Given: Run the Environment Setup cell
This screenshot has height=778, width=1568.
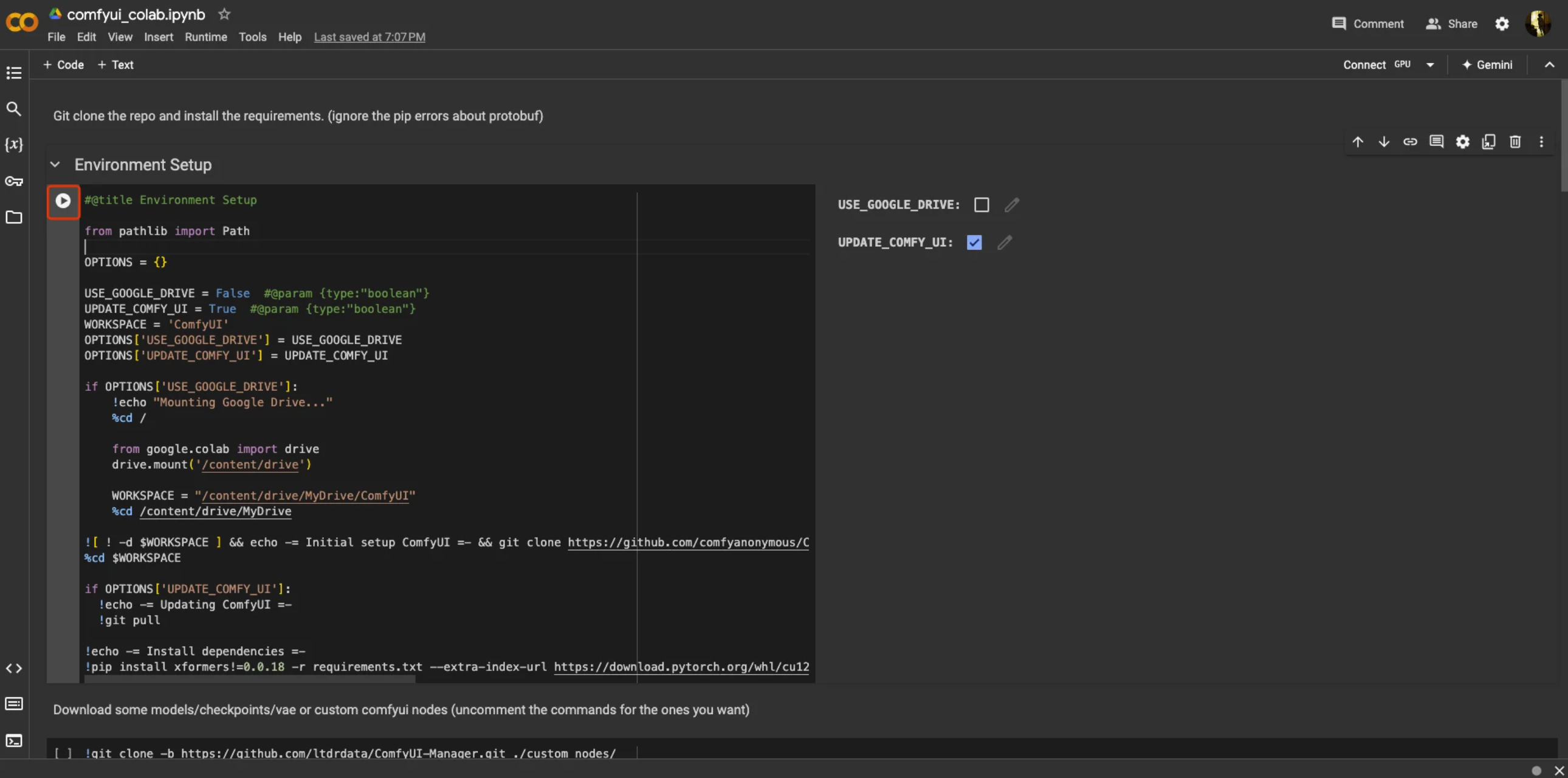Looking at the screenshot, I should coord(63,201).
